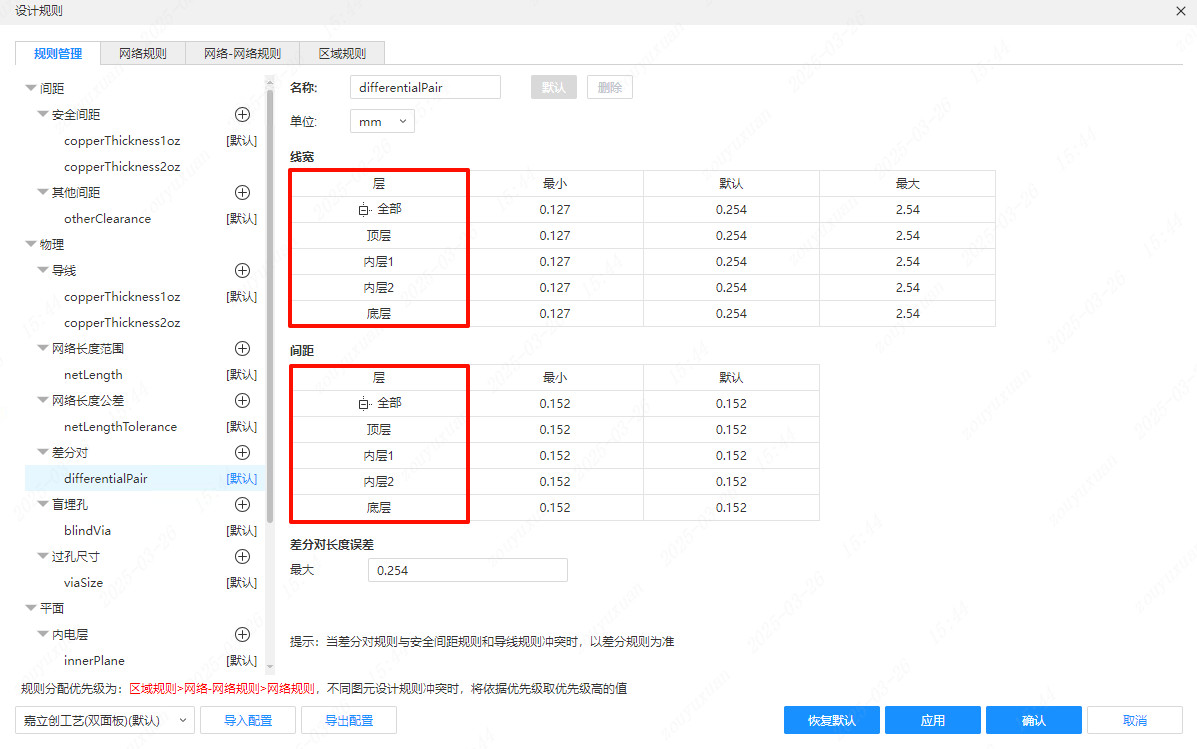Click the 恢复默认 button
The image size is (1197, 749).
[x=831, y=719]
